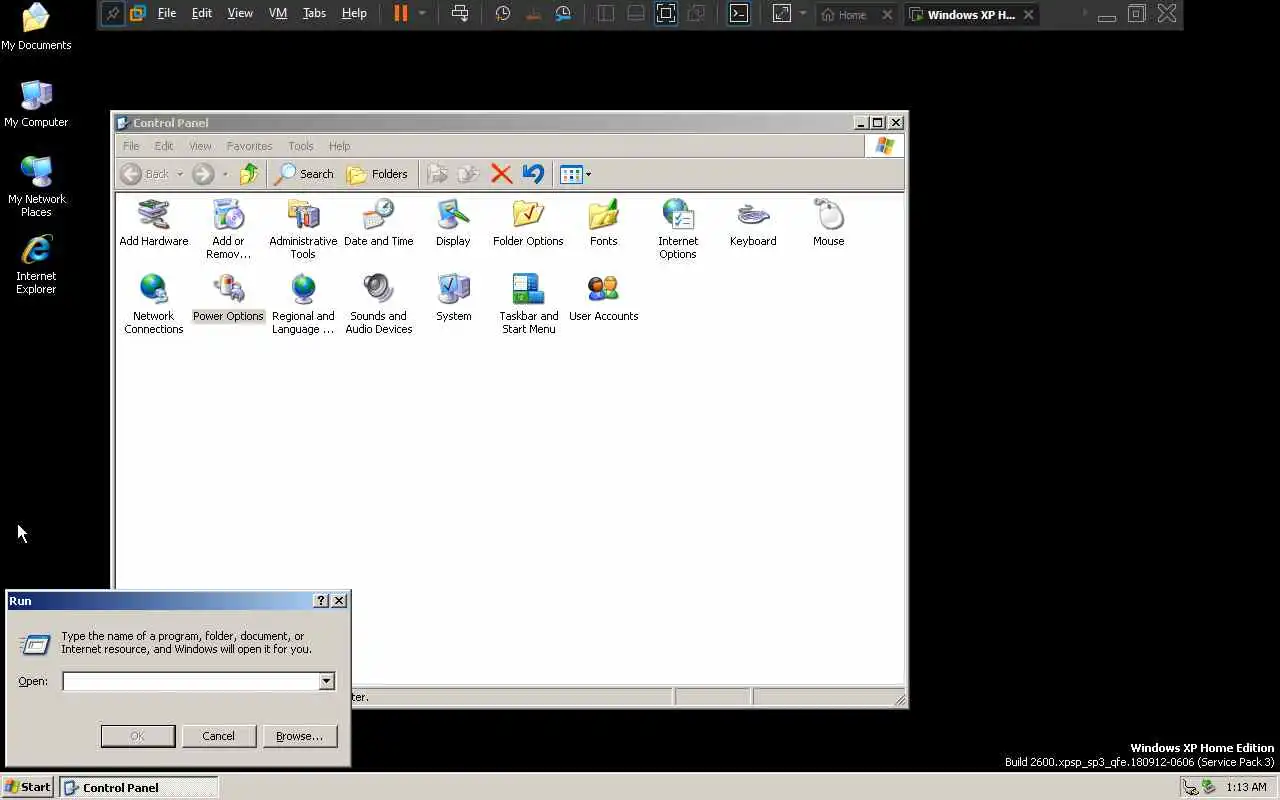Open VMware console terminal icon

(738, 13)
